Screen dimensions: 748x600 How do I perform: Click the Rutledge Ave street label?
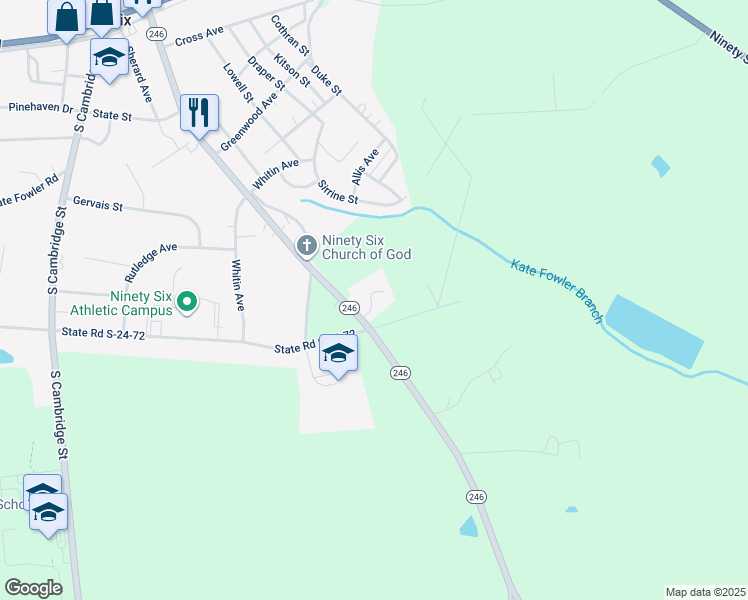pos(151,262)
